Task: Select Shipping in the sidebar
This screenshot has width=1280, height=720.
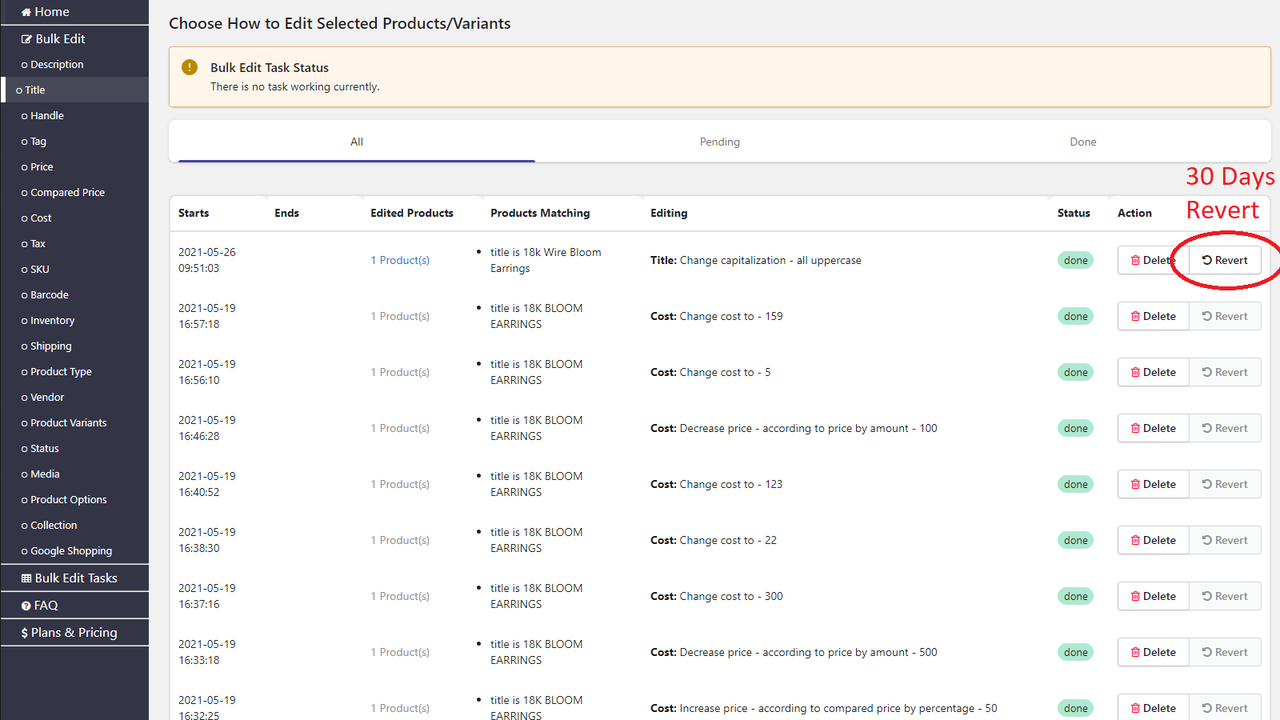Action: [74, 346]
